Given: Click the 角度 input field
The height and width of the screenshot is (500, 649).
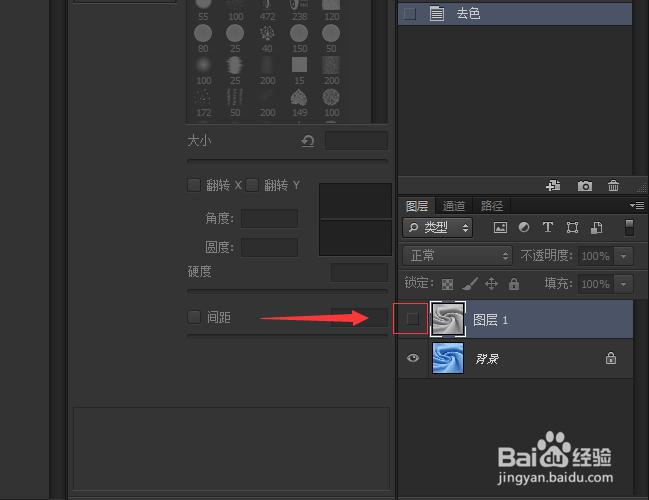Looking at the screenshot, I should point(269,219).
